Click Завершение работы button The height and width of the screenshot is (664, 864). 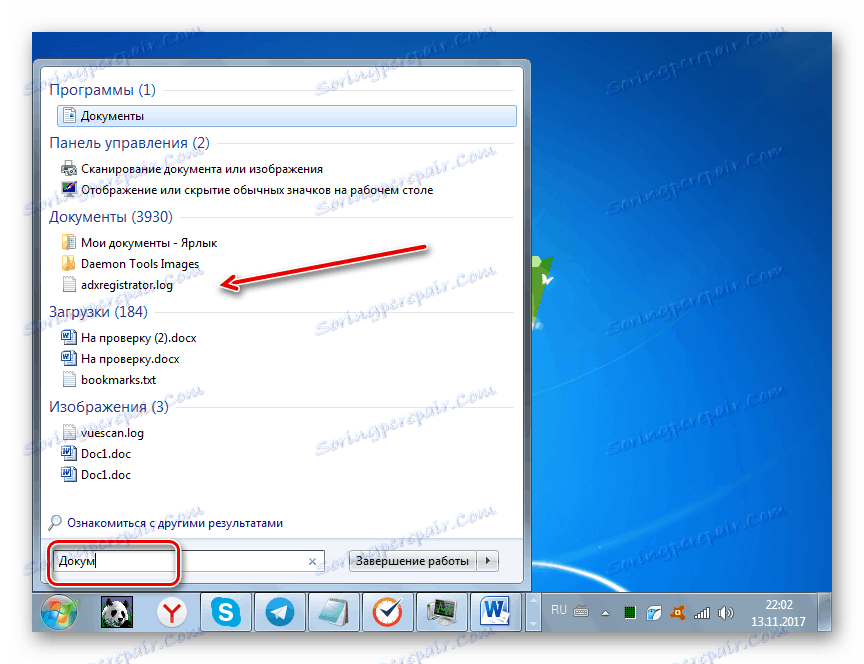tap(412, 561)
